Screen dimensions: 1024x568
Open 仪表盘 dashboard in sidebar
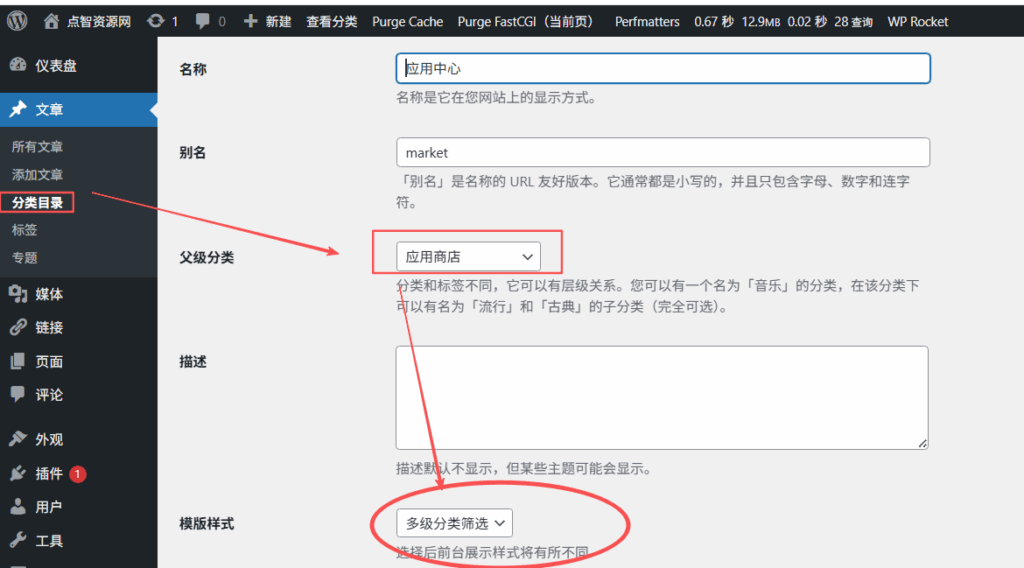(x=56, y=66)
